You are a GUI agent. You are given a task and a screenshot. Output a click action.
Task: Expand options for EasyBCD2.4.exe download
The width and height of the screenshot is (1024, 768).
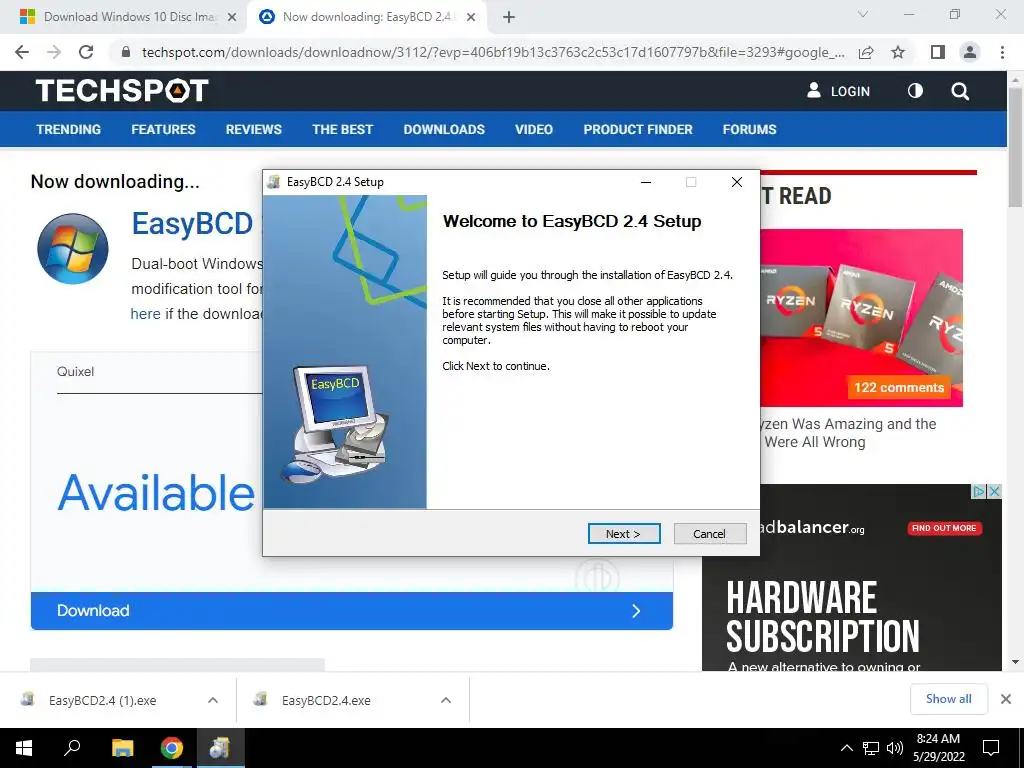point(446,700)
